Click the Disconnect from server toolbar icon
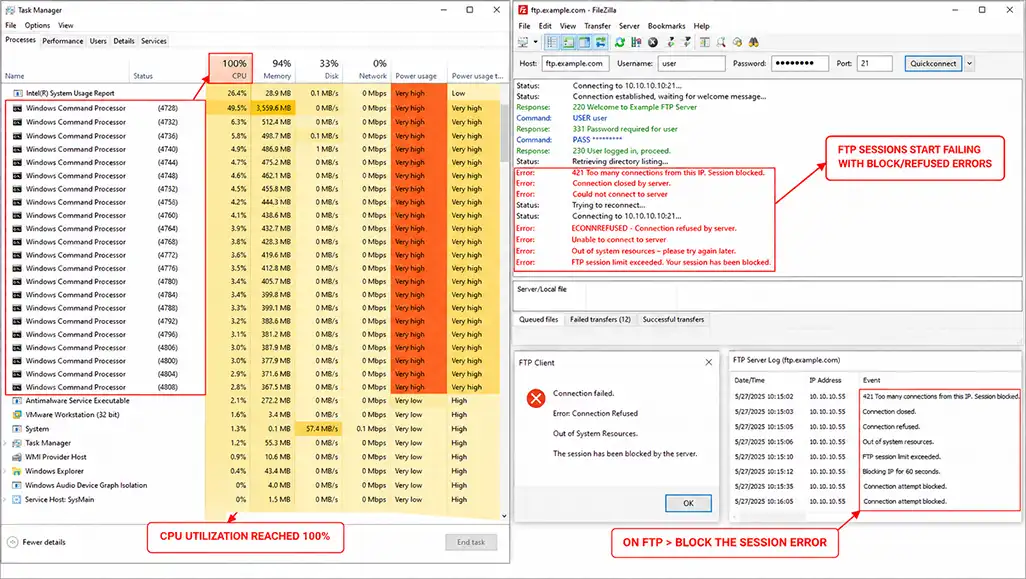Screen dimensions: 1026x579 tap(670, 42)
